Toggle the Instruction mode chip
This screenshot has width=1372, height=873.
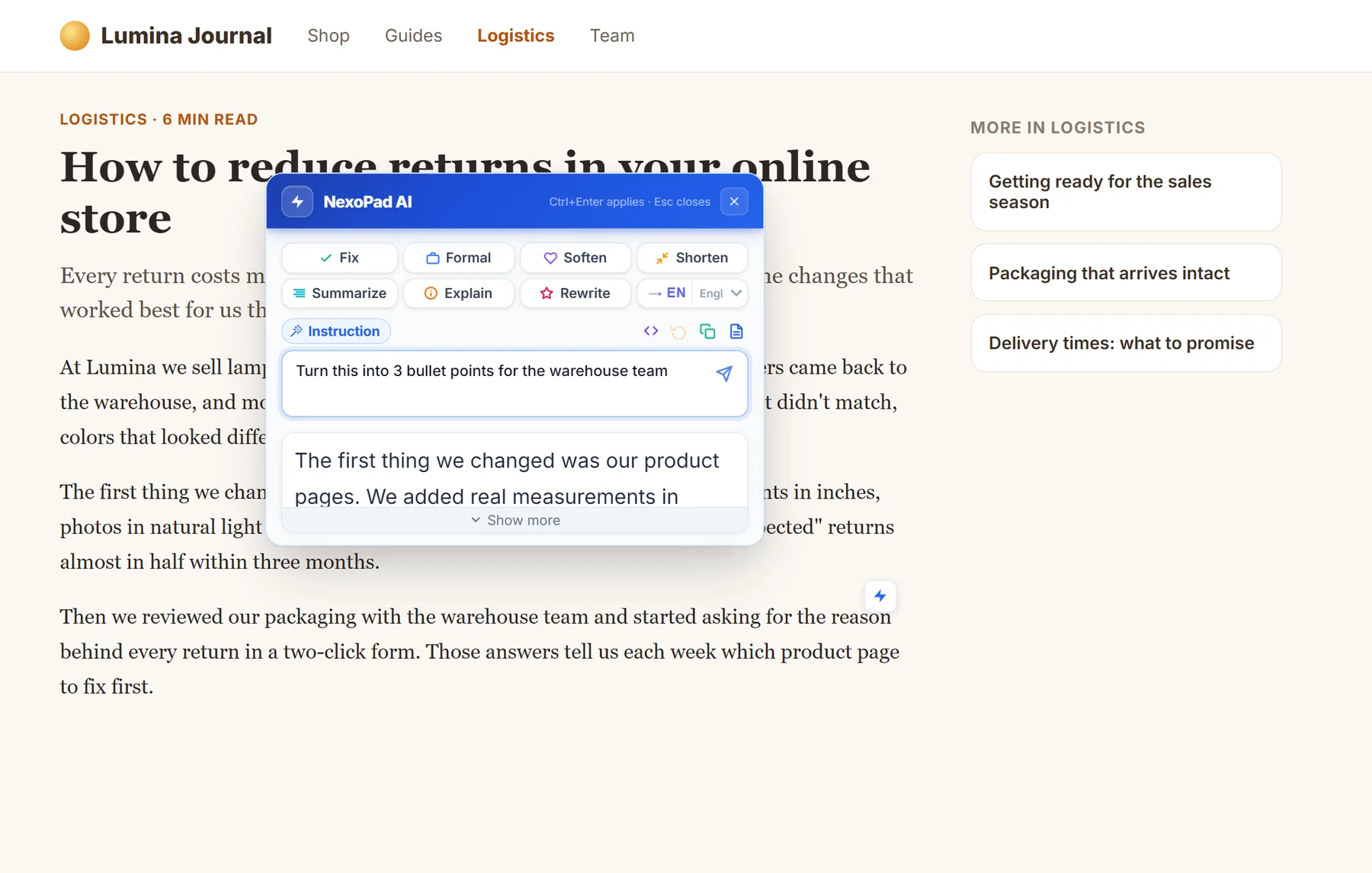[x=336, y=331]
